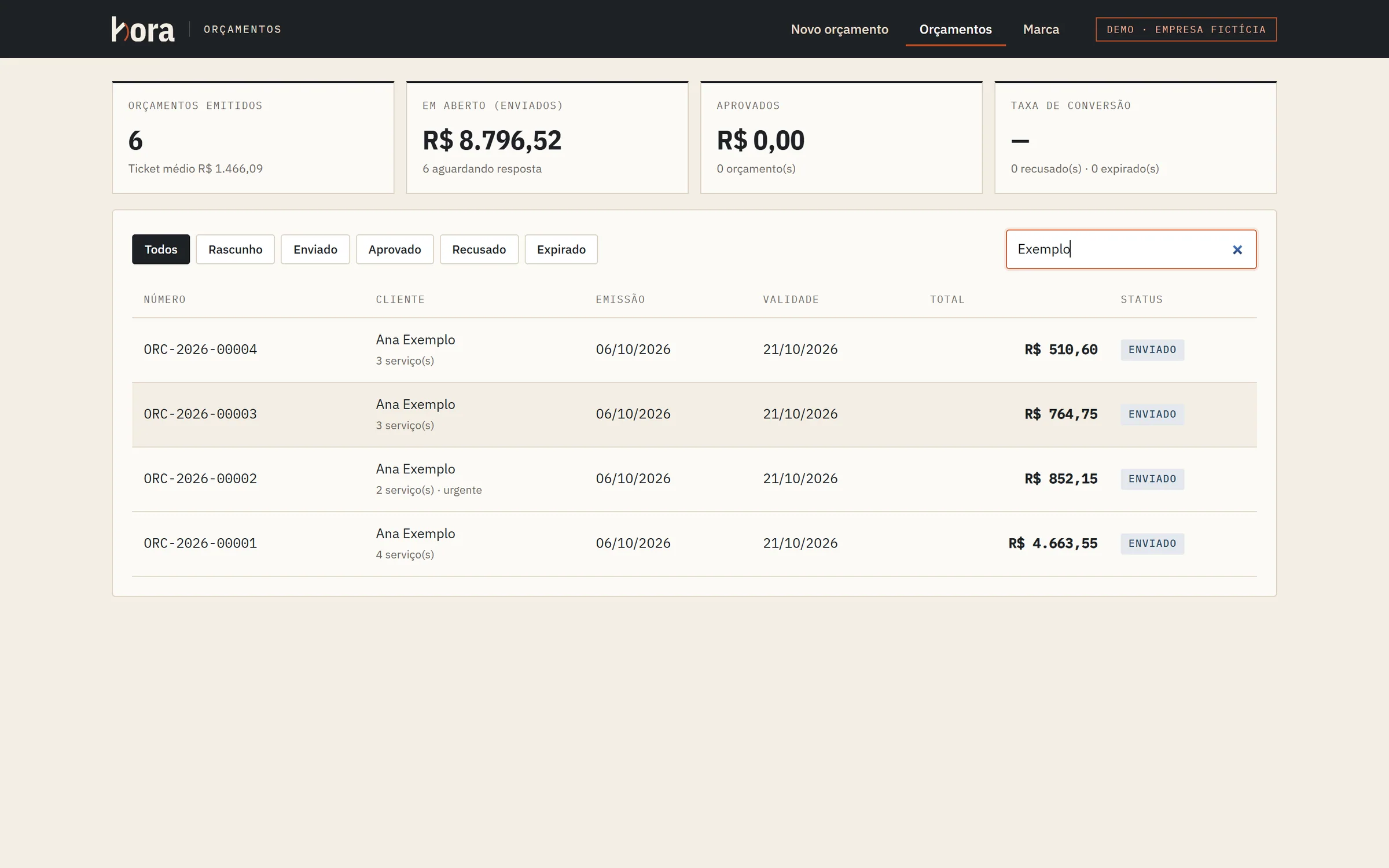Click the Demo · Empresa Fictícia badge
The image size is (1389, 868).
click(1186, 30)
